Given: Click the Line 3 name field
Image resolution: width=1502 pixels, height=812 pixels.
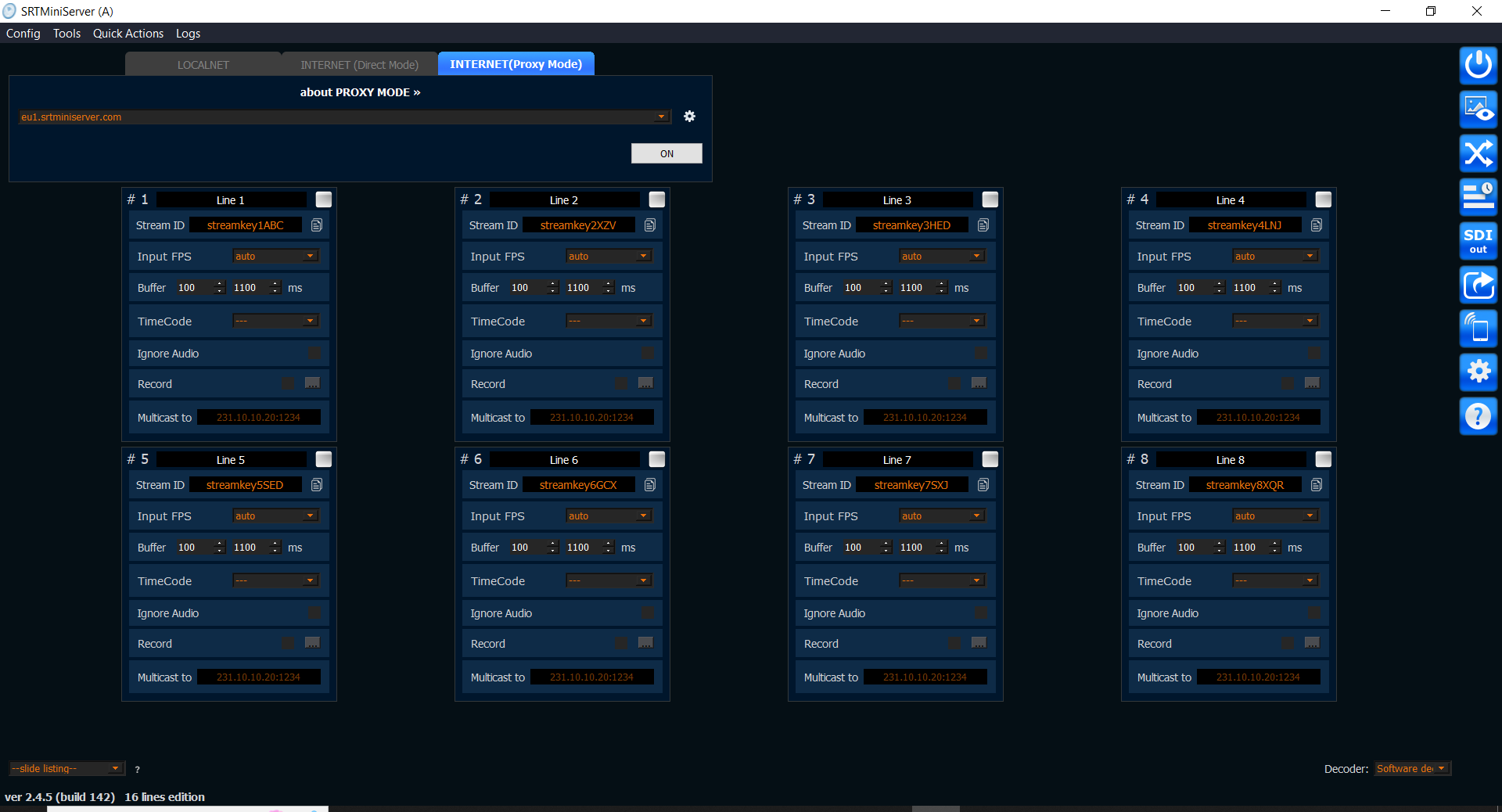Looking at the screenshot, I should click(898, 199).
